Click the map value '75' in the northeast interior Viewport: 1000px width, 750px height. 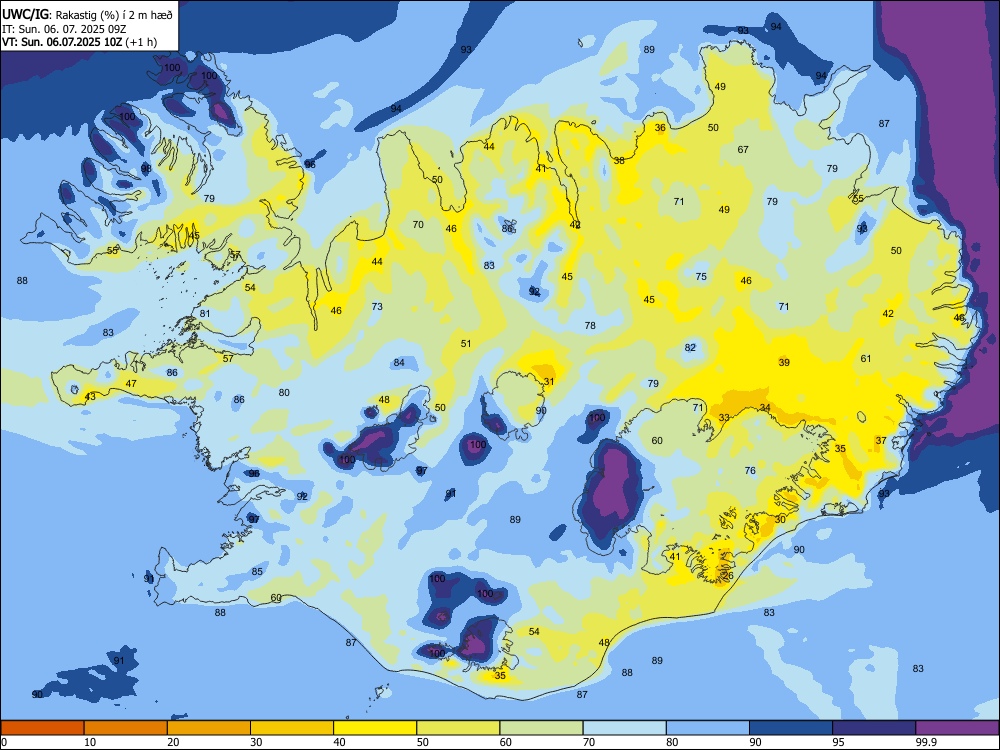click(x=701, y=276)
